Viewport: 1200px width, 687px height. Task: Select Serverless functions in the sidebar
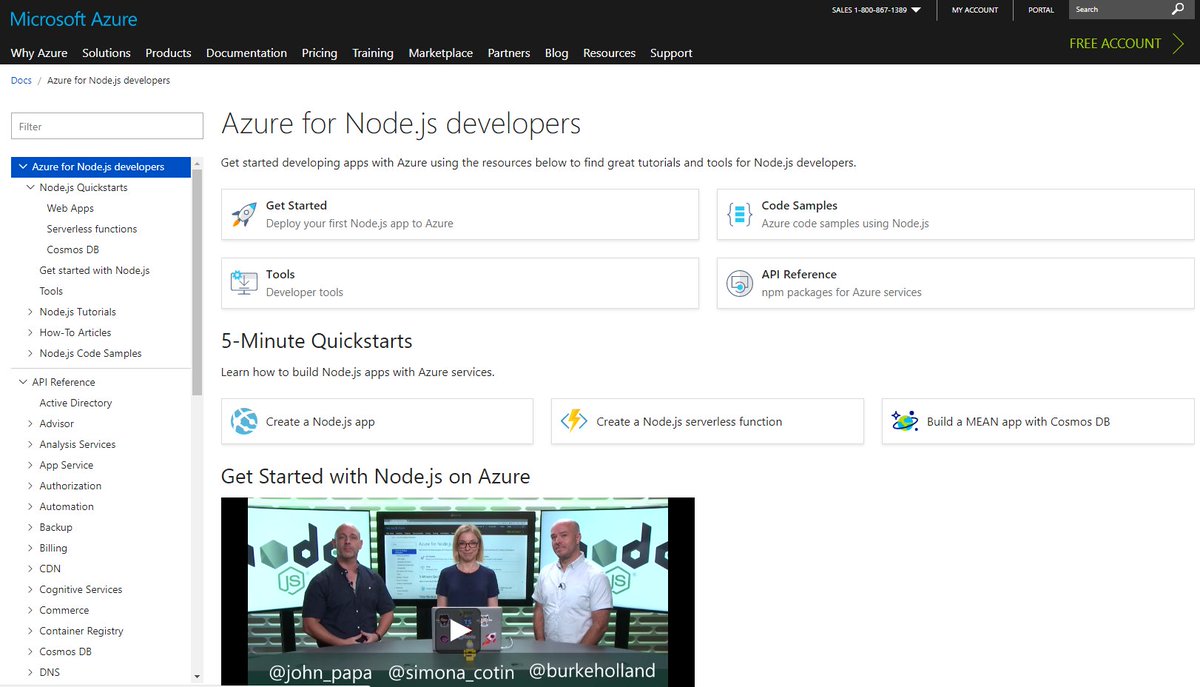point(92,229)
